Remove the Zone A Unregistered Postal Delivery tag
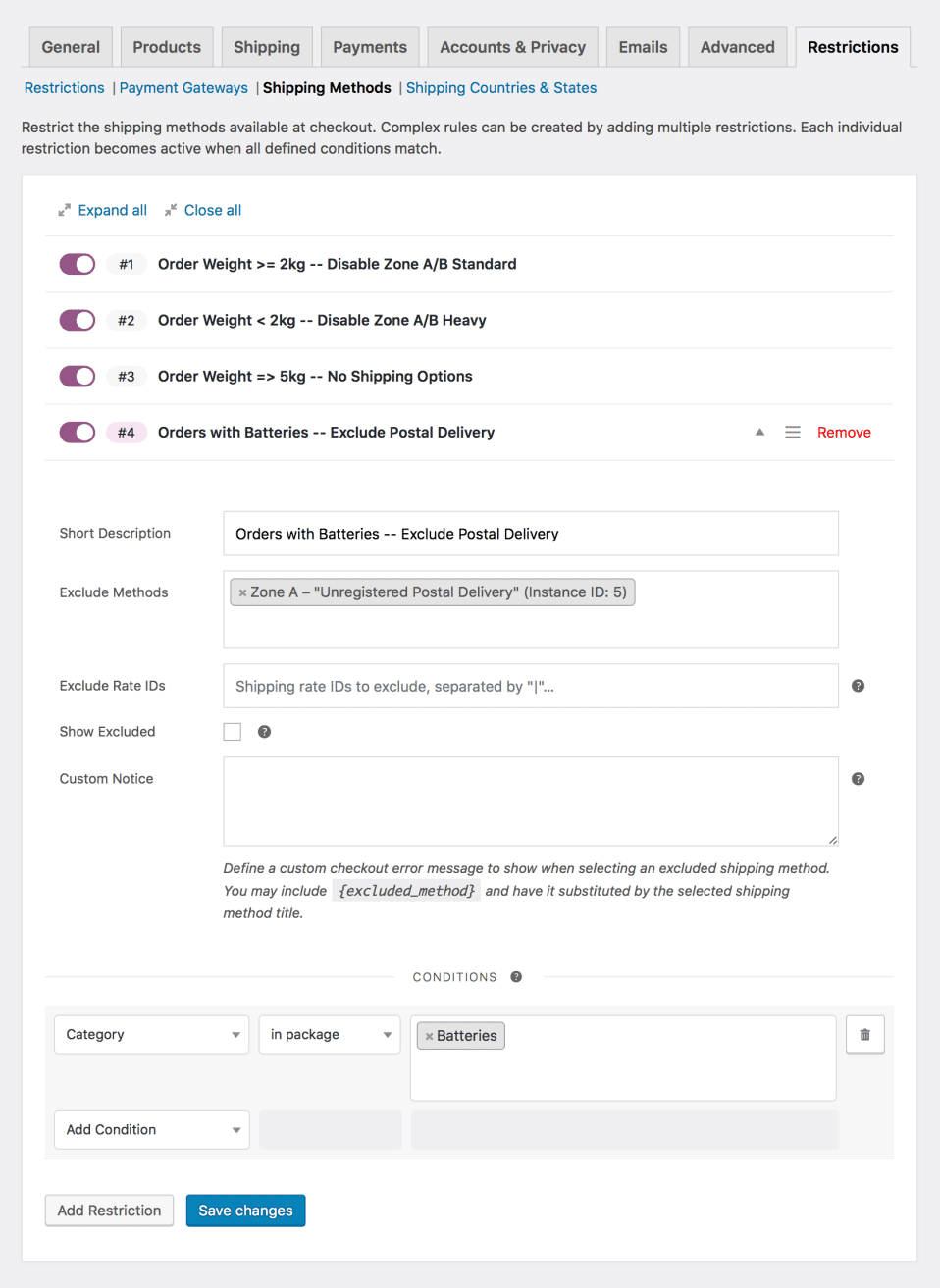The height and width of the screenshot is (1288, 940). pos(242,592)
